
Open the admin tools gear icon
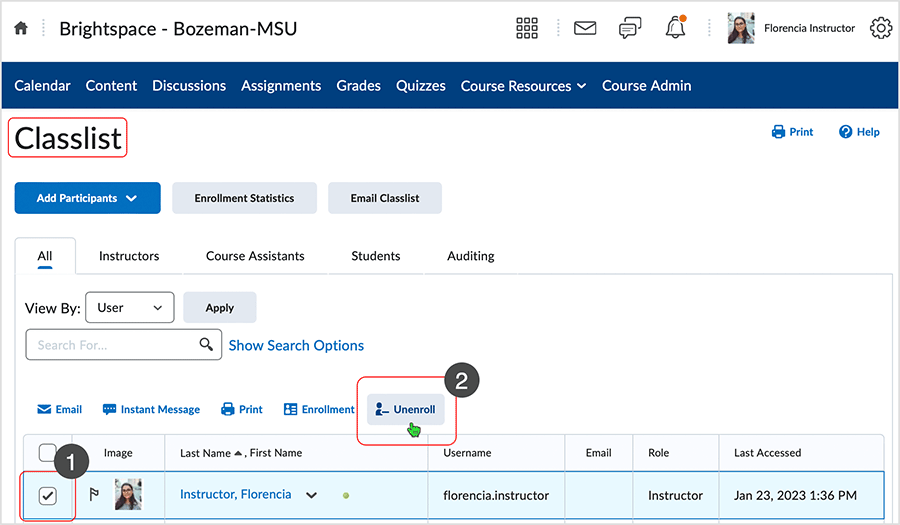point(881,28)
